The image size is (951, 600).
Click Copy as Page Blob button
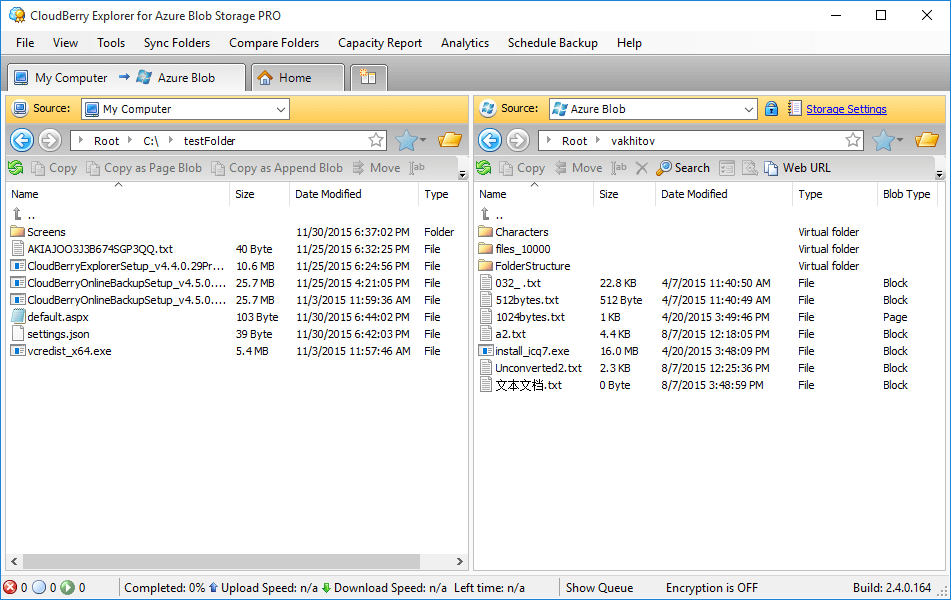[x=144, y=168]
